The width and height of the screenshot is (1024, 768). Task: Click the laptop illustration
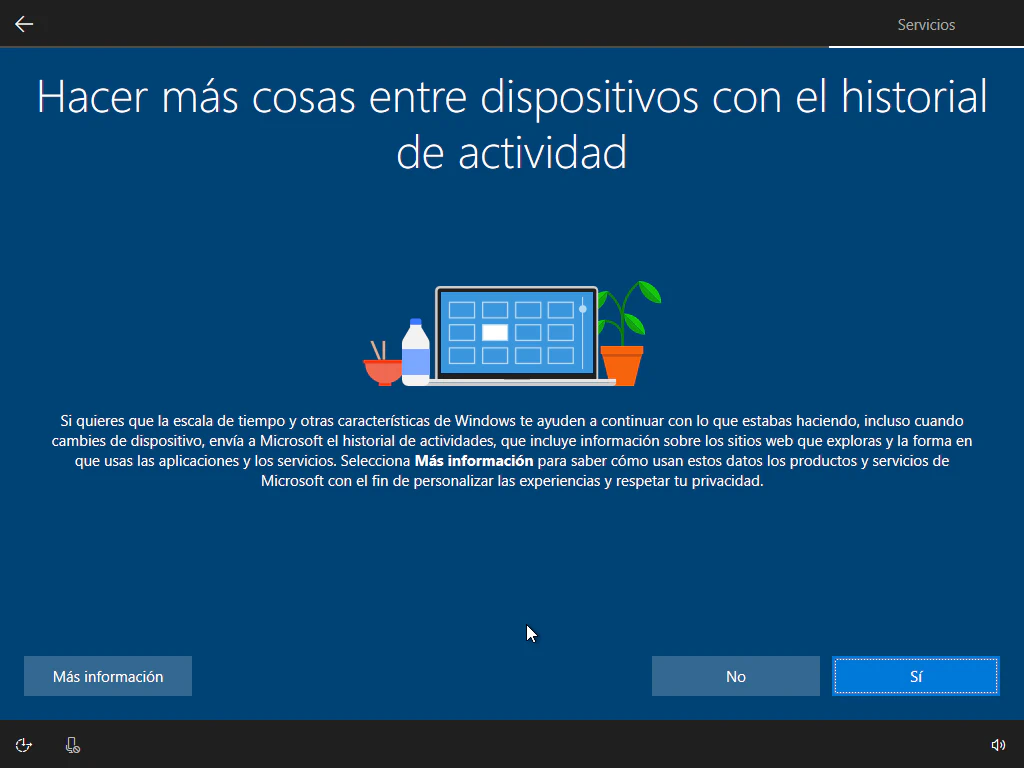point(518,336)
